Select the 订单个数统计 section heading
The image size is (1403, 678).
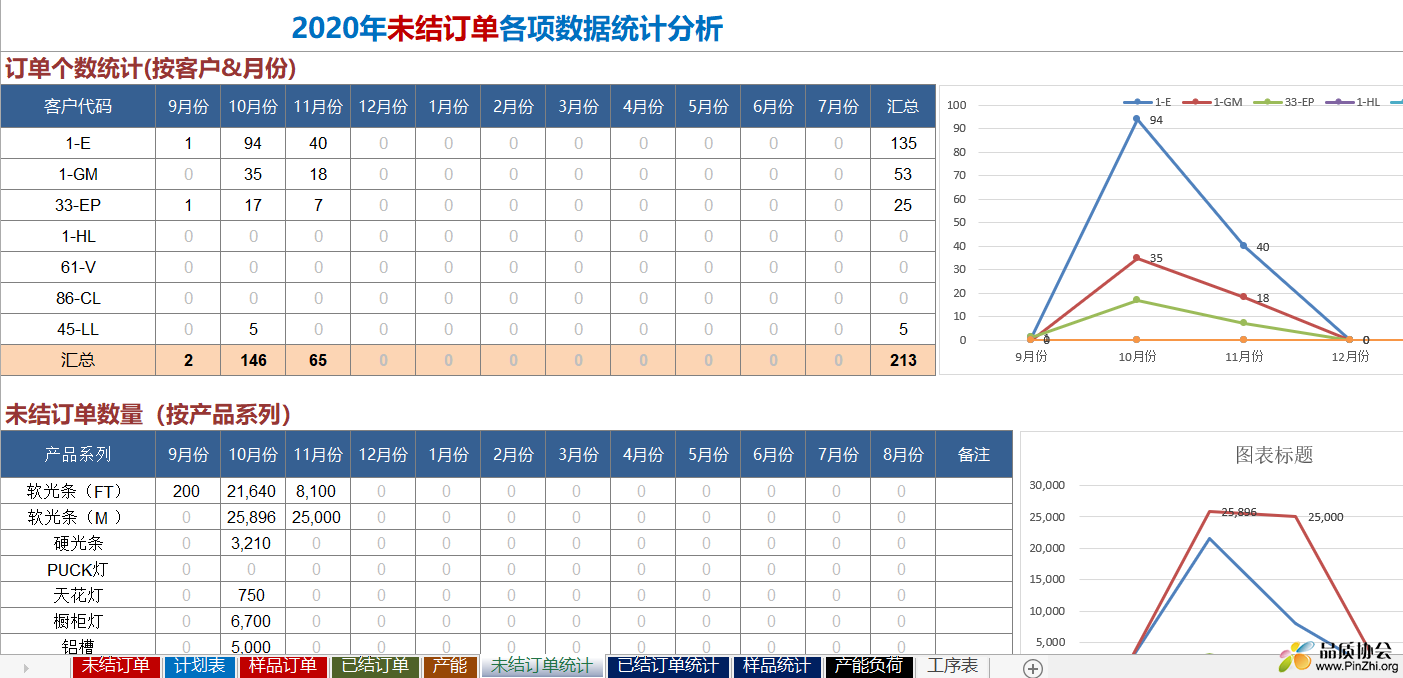pos(150,68)
